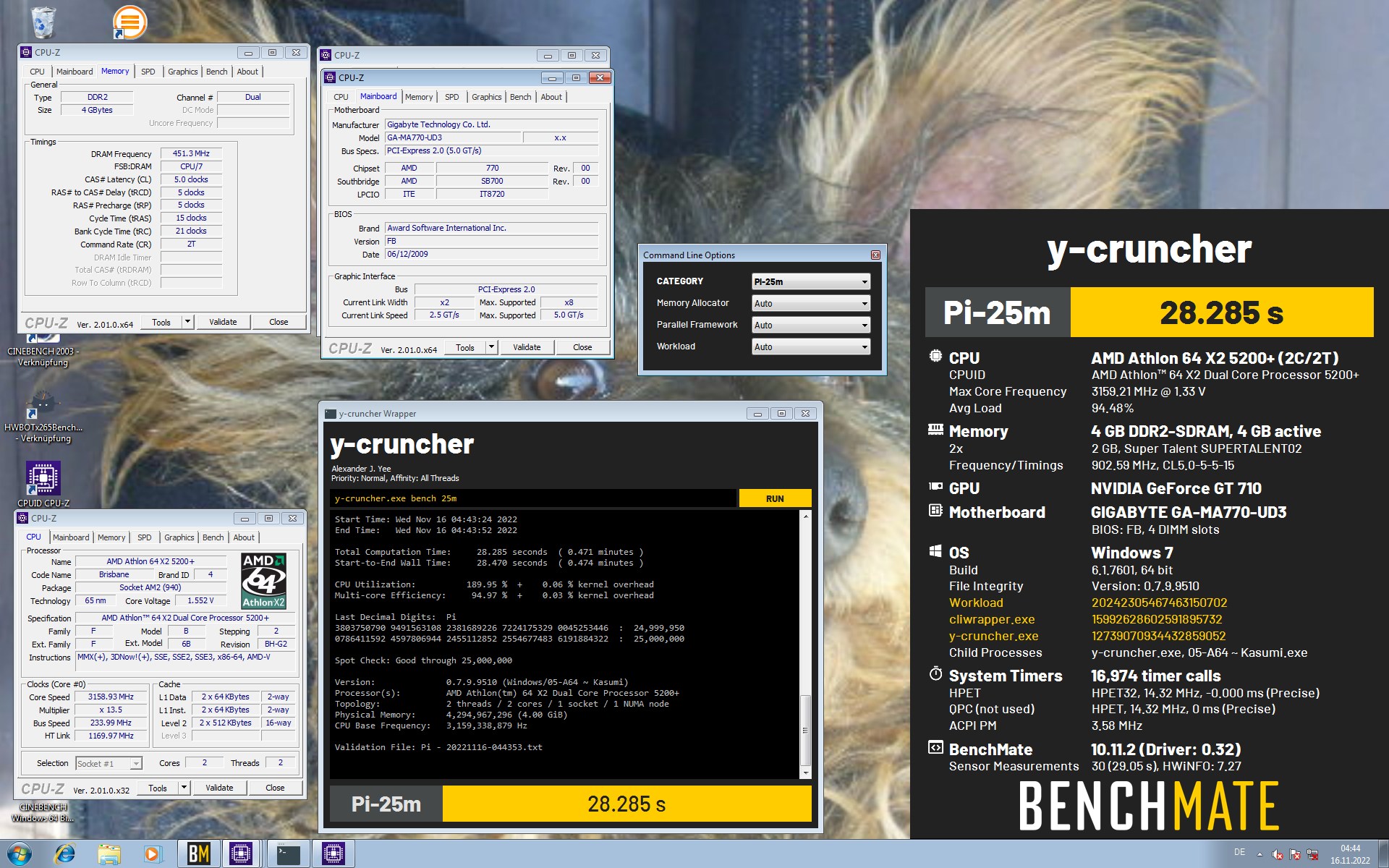Open the Action Center flag tray icon

(x=1295, y=854)
